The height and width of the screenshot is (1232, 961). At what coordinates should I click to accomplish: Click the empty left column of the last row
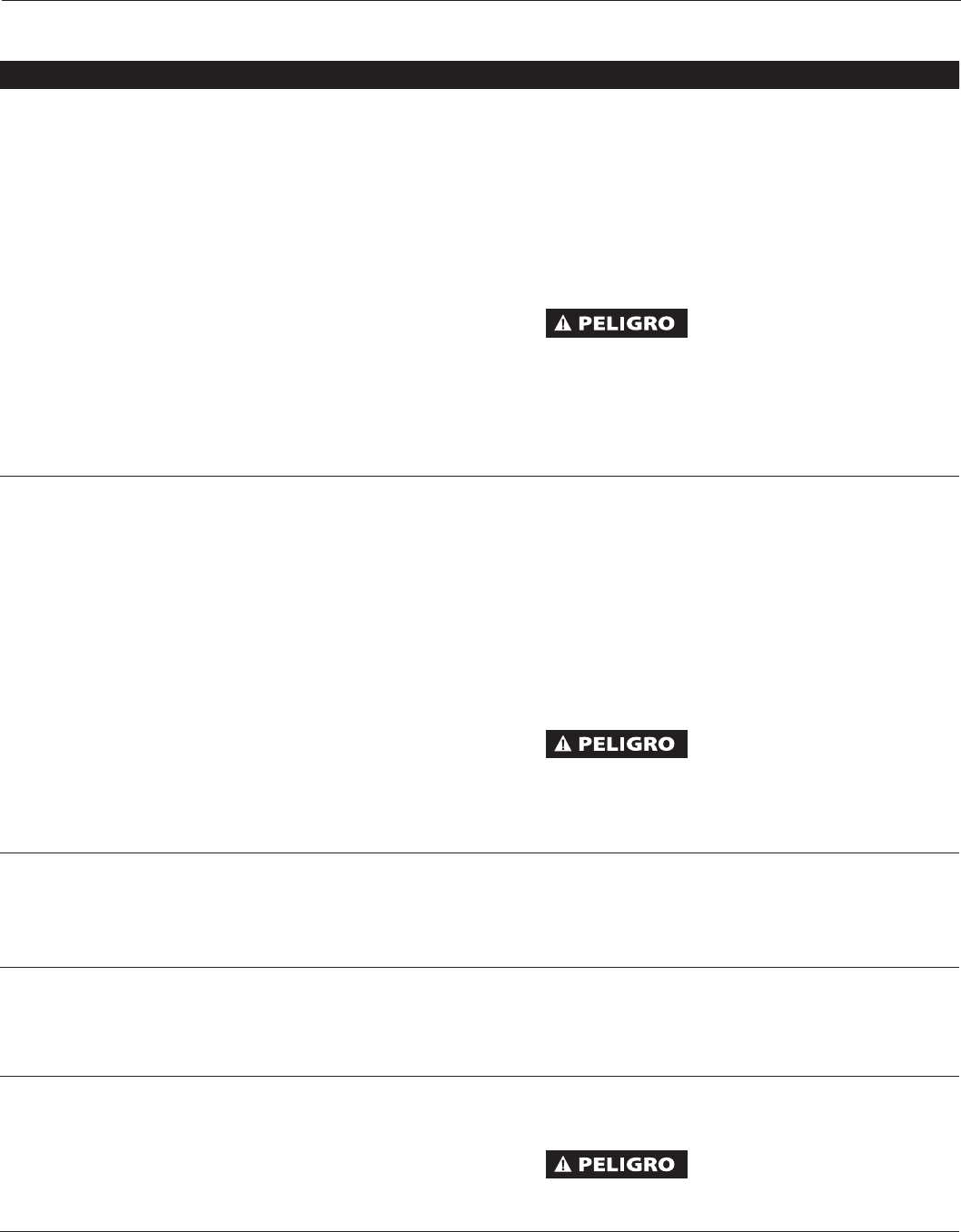click(254, 1153)
